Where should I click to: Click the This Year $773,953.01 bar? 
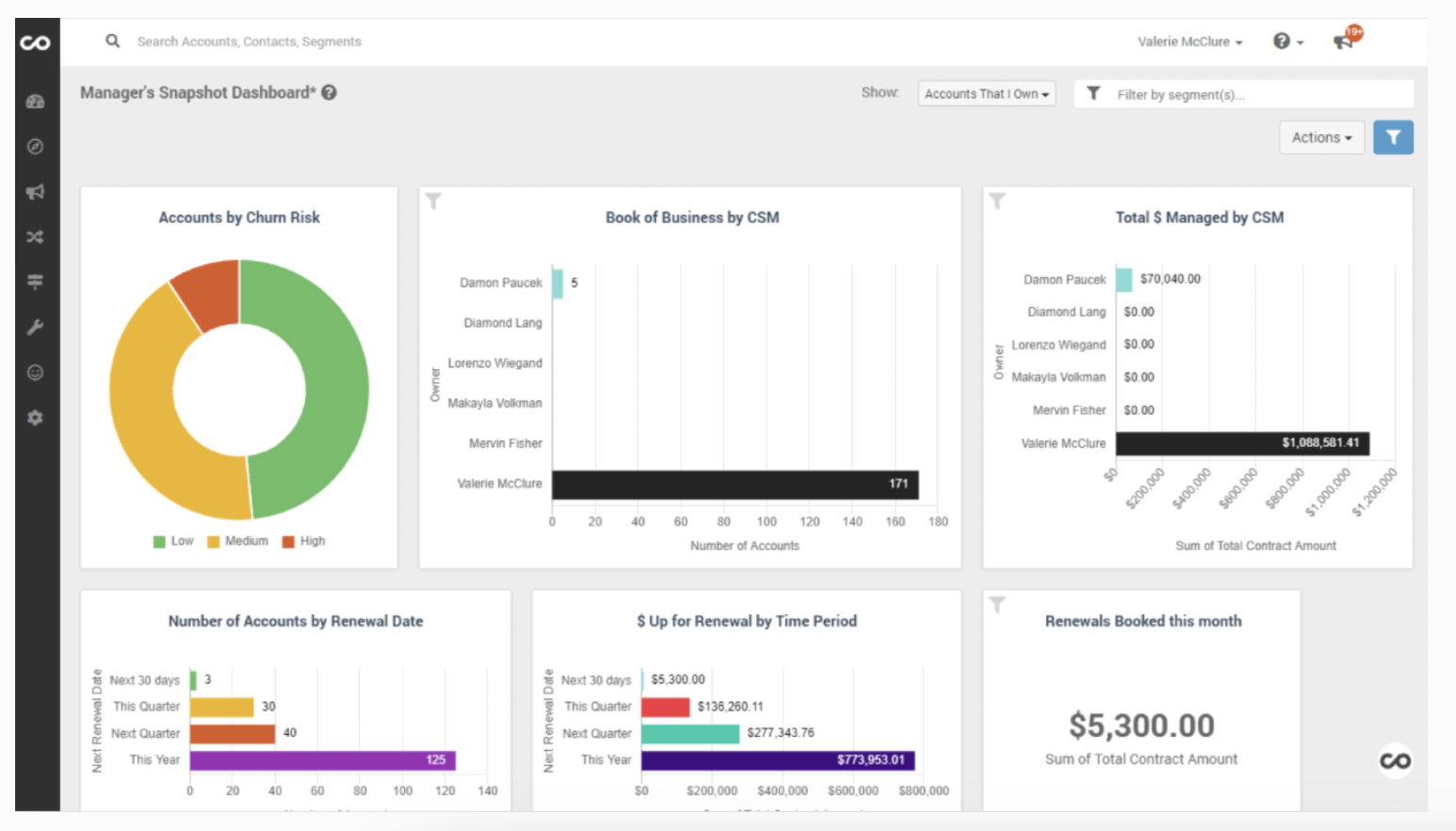[x=778, y=760]
